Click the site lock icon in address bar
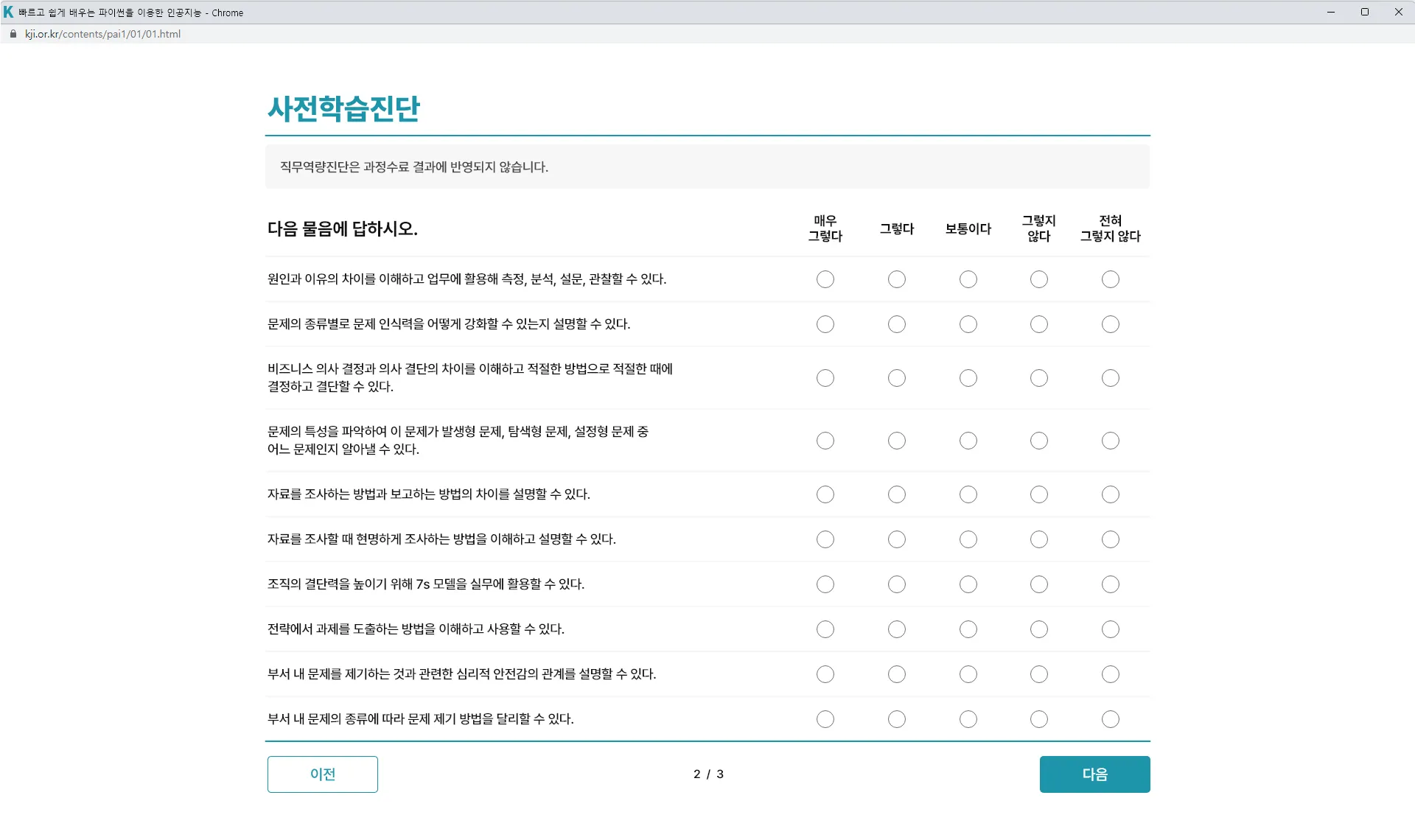Viewport: 1415px width, 840px height. point(13,34)
